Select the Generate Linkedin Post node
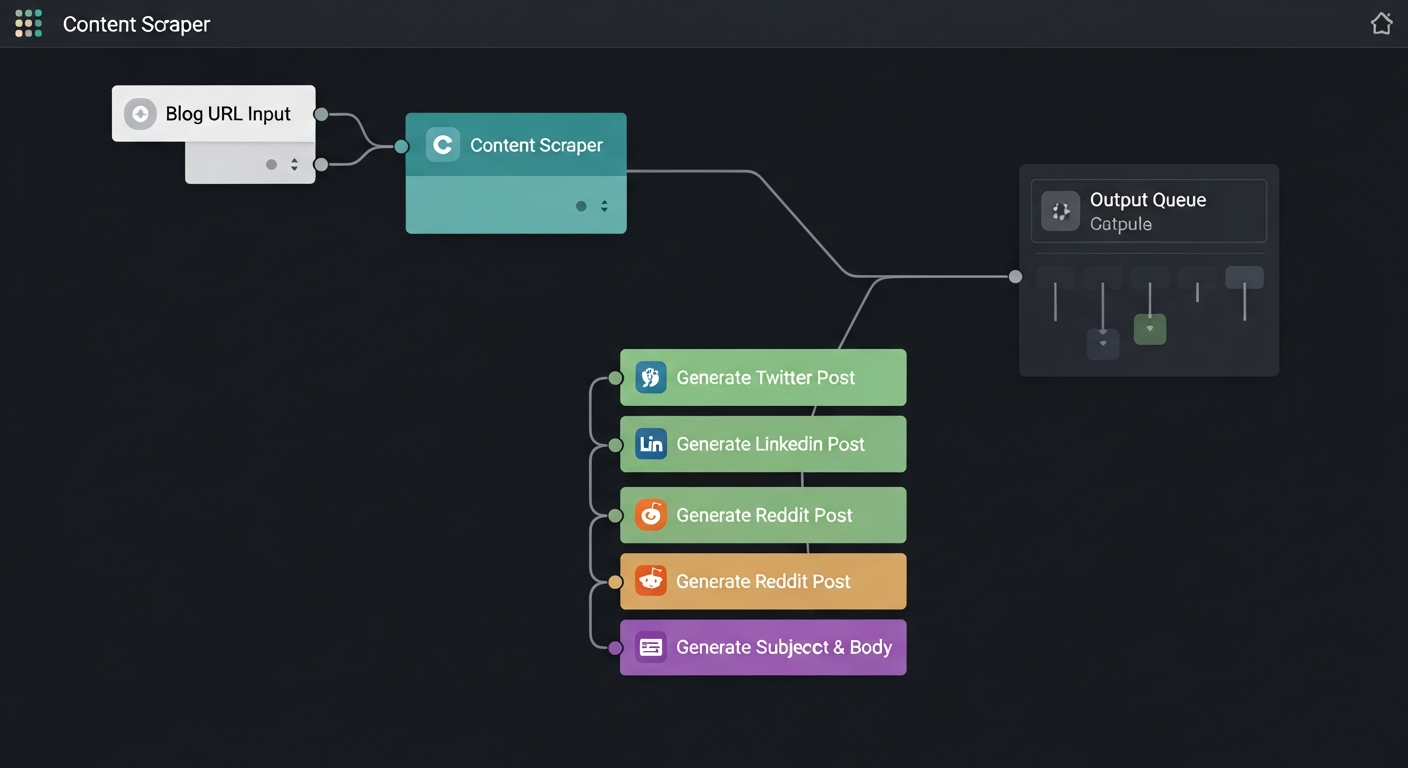The height and width of the screenshot is (768, 1408). pos(763,444)
